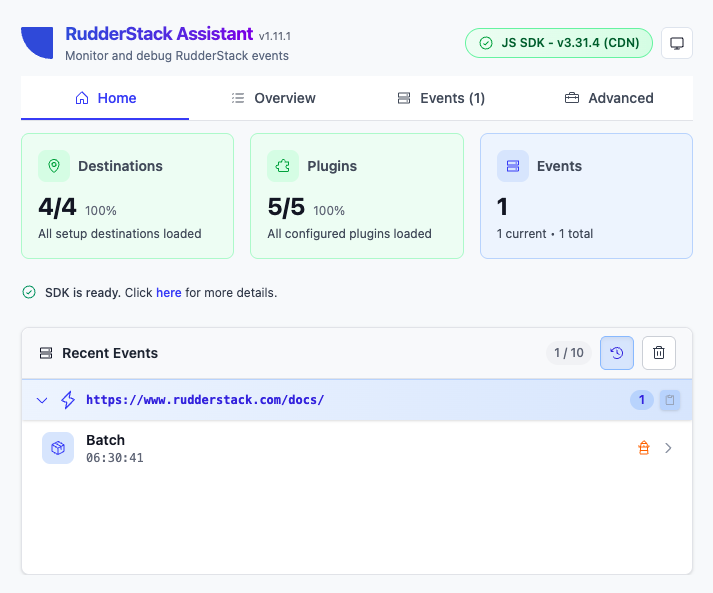Click the Batch timestamp 06:30:41
This screenshot has height=593, width=713.
[x=115, y=458]
